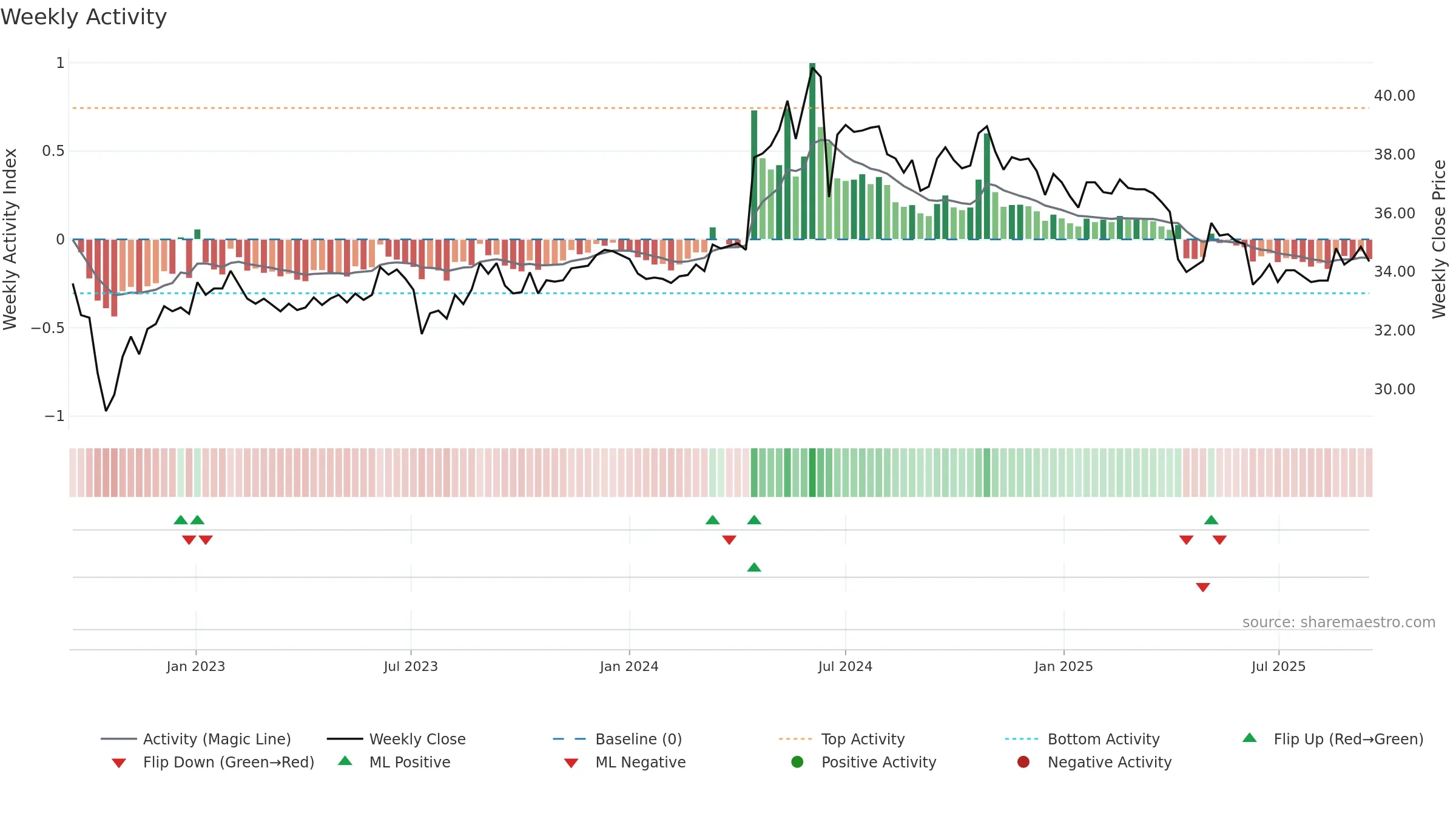Click the 36.00 price axis label
Screen dimensions: 1456x819
click(x=1395, y=213)
